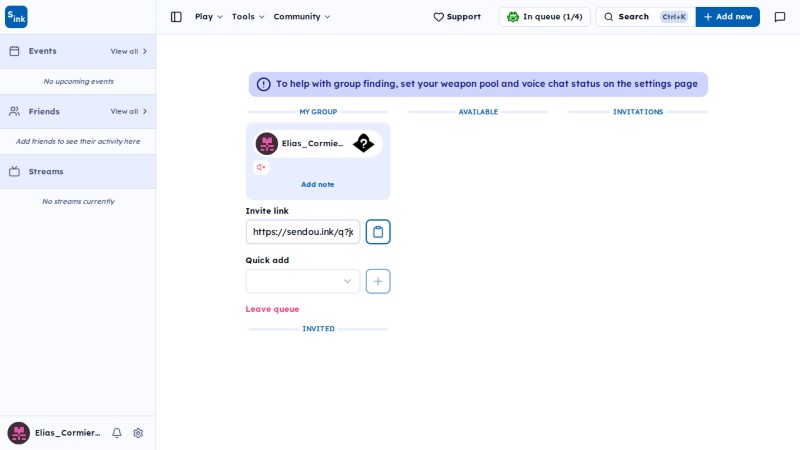The height and width of the screenshot is (450, 800).
Task: Click the INVITATIONS column header
Action: [638, 112]
